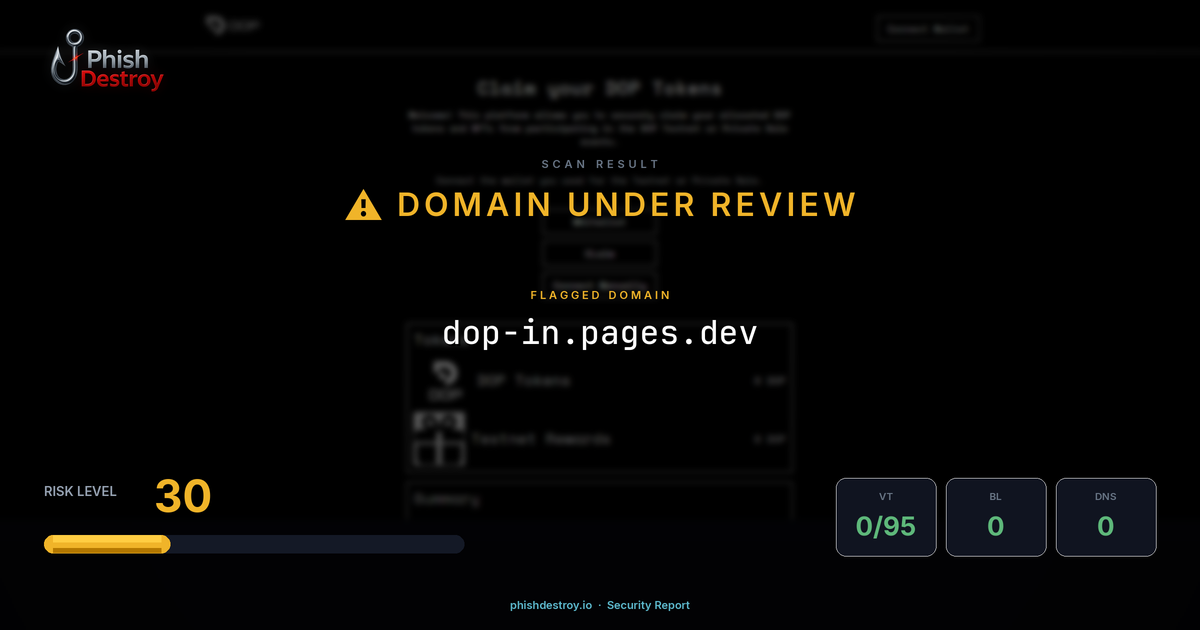Image resolution: width=1200 pixels, height=630 pixels.
Task: Click the DOMAIN UNDER REVIEW banner
Action: pos(627,204)
